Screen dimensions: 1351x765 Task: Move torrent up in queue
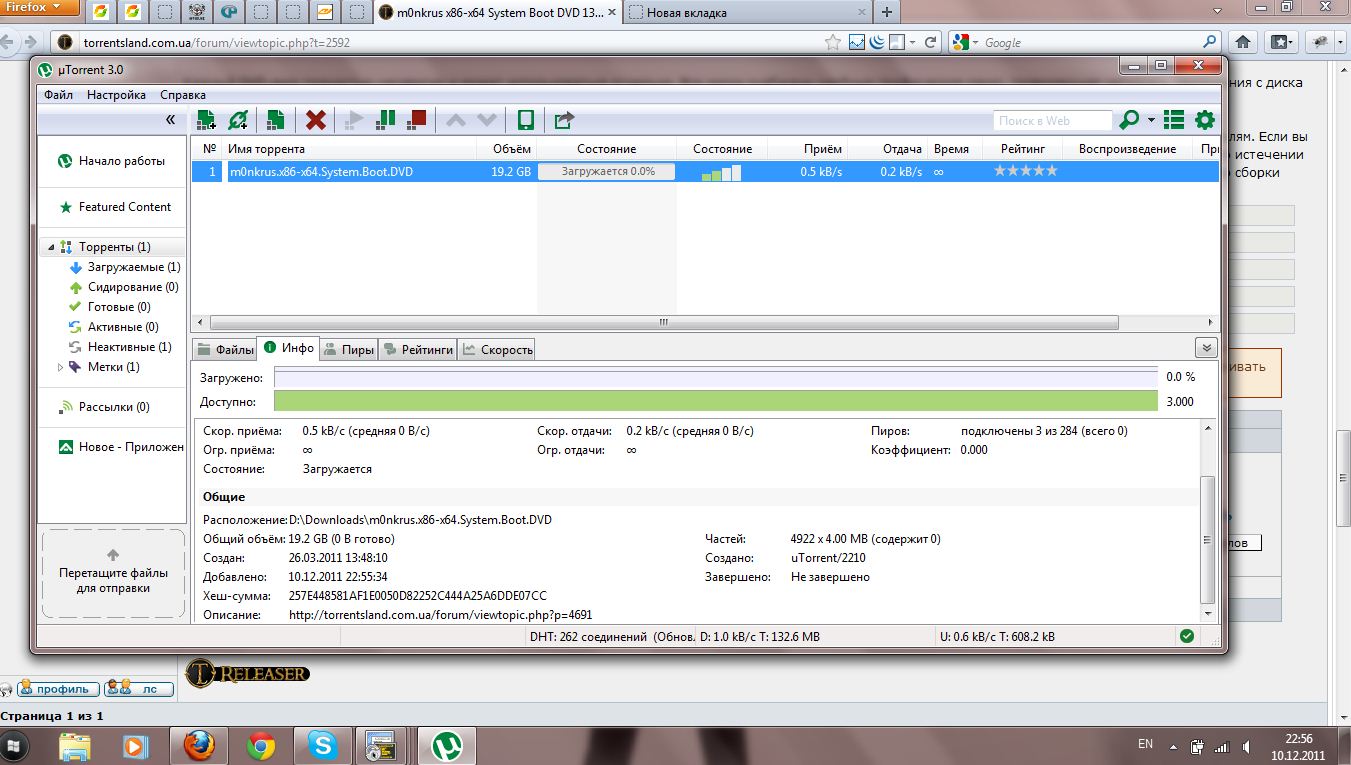pos(456,120)
